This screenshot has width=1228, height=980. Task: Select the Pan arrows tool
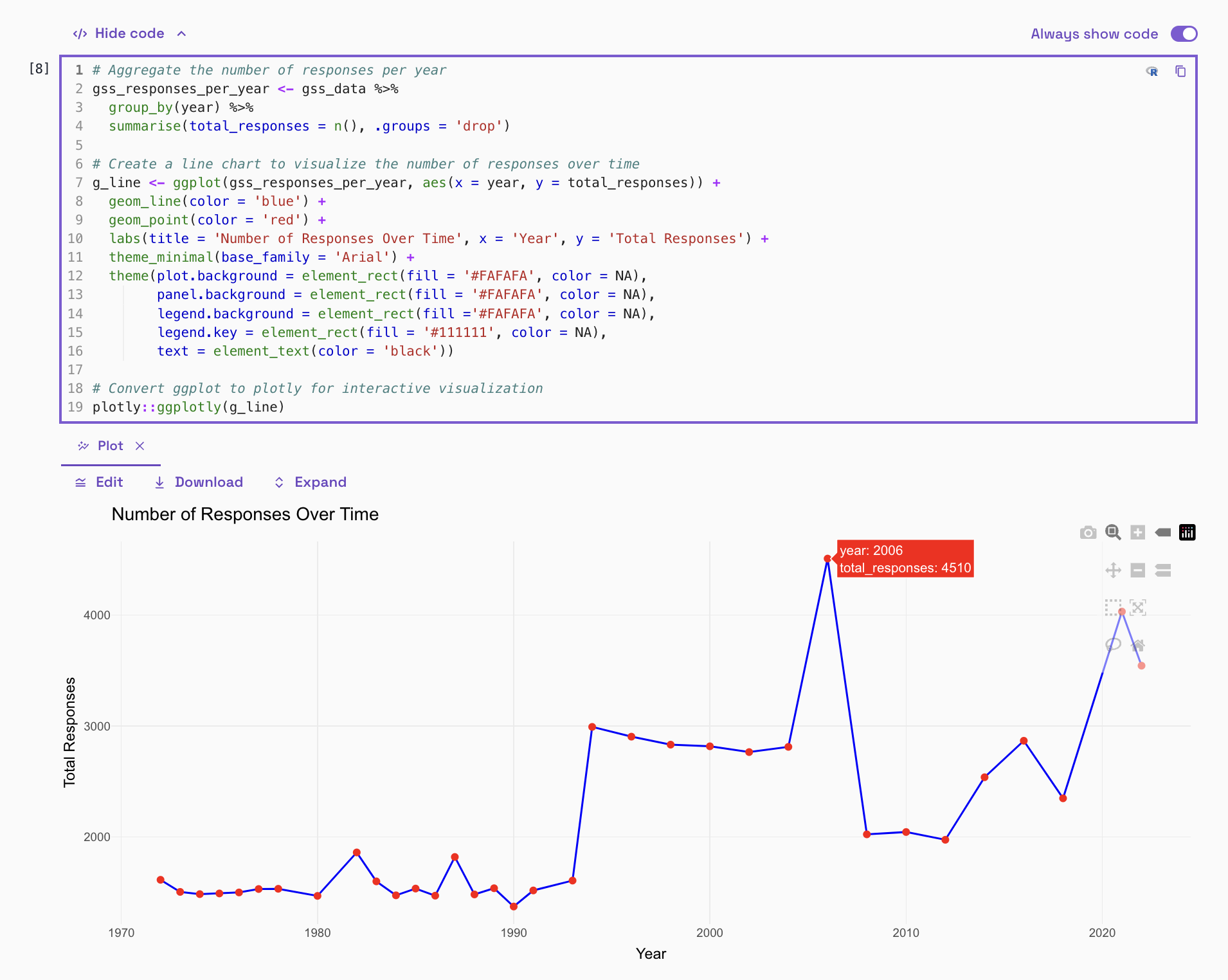point(1113,570)
